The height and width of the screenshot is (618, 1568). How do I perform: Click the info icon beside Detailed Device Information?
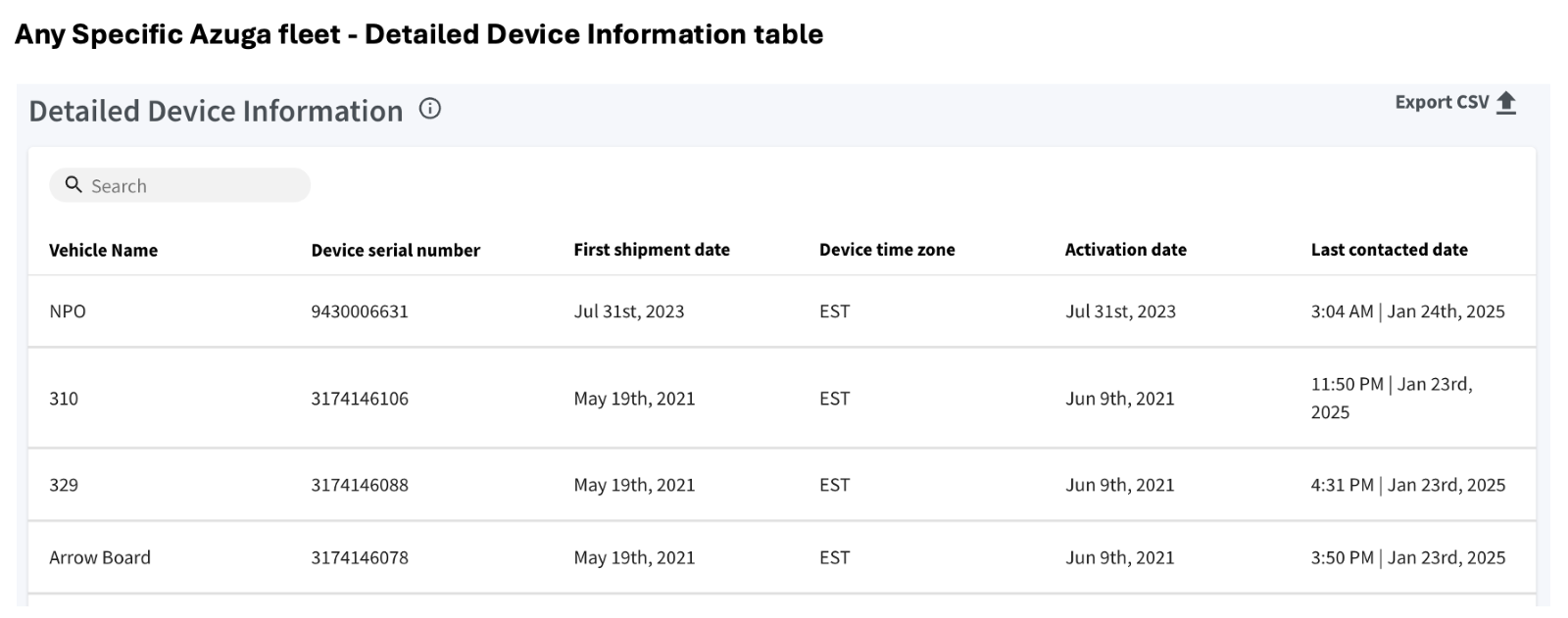(x=429, y=109)
